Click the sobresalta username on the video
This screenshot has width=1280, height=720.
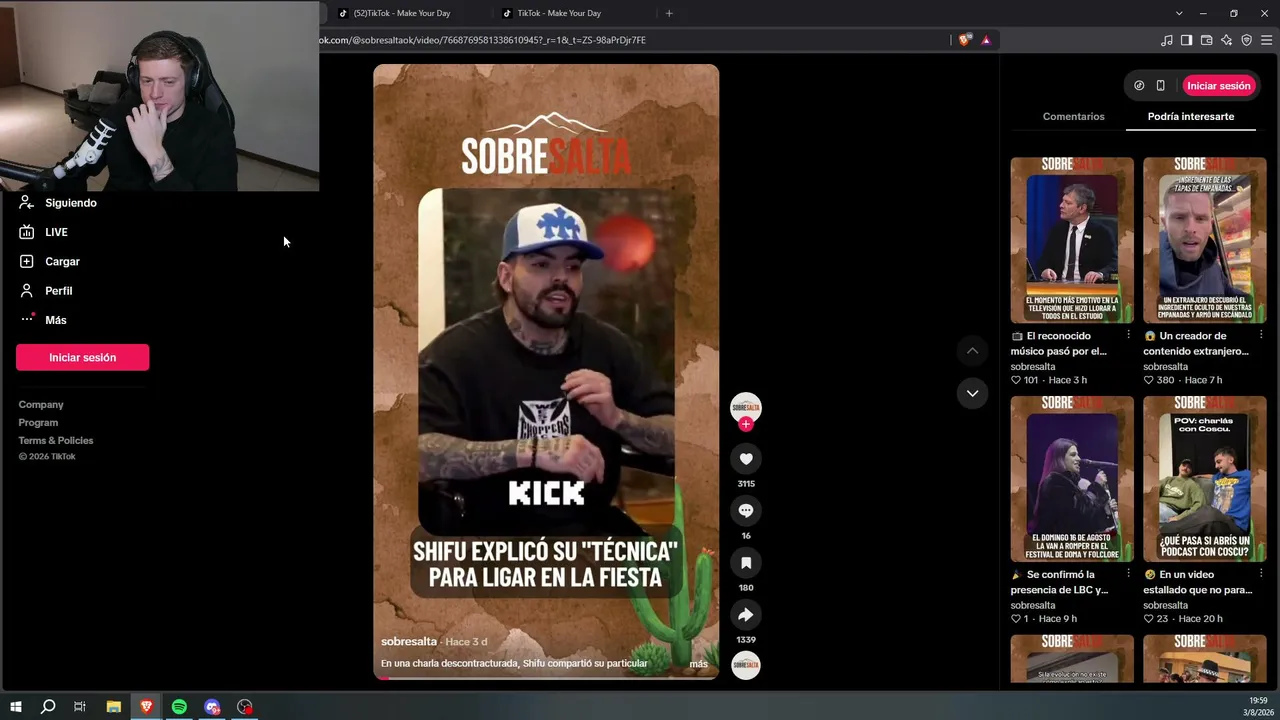[409, 642]
